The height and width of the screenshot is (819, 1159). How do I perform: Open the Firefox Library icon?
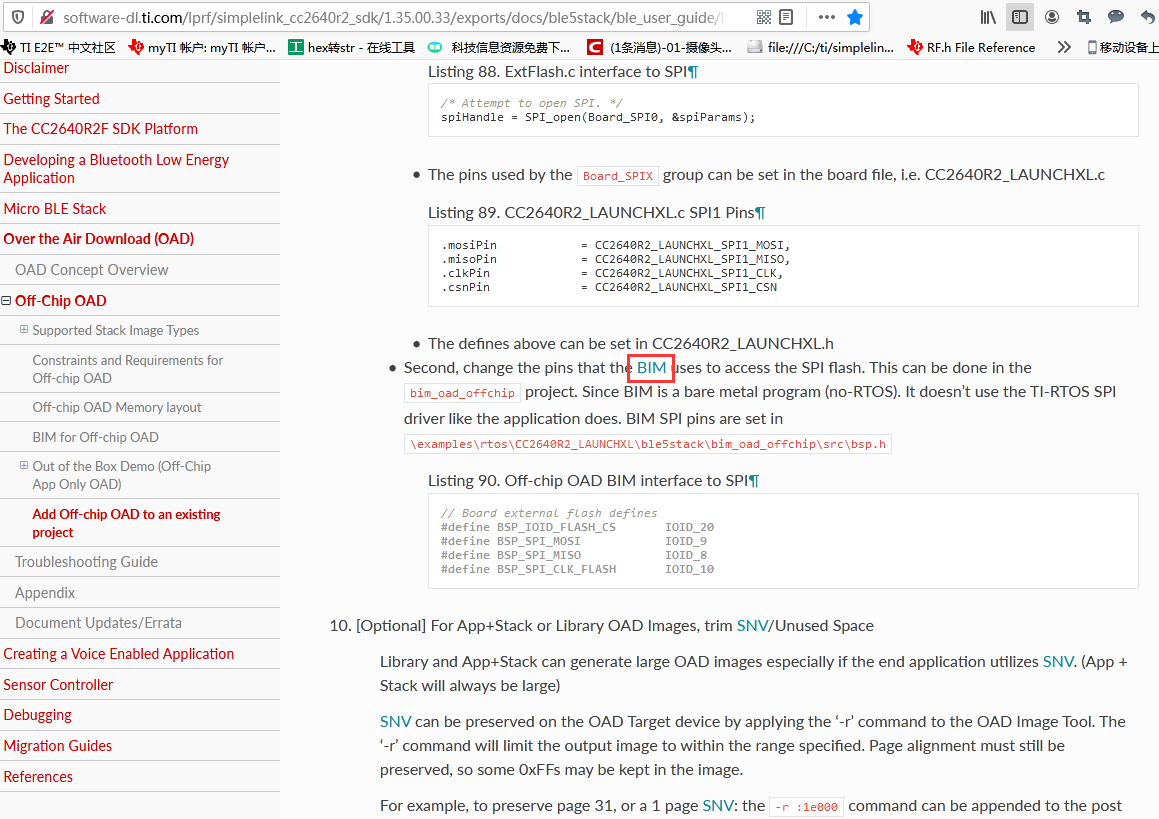[x=987, y=16]
